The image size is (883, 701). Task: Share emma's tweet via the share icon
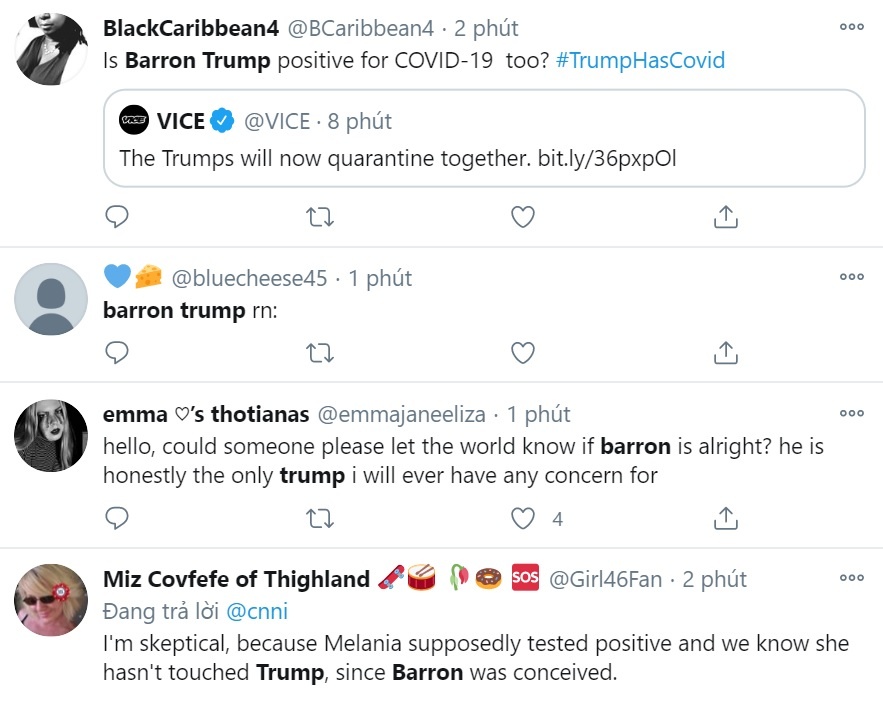click(725, 518)
